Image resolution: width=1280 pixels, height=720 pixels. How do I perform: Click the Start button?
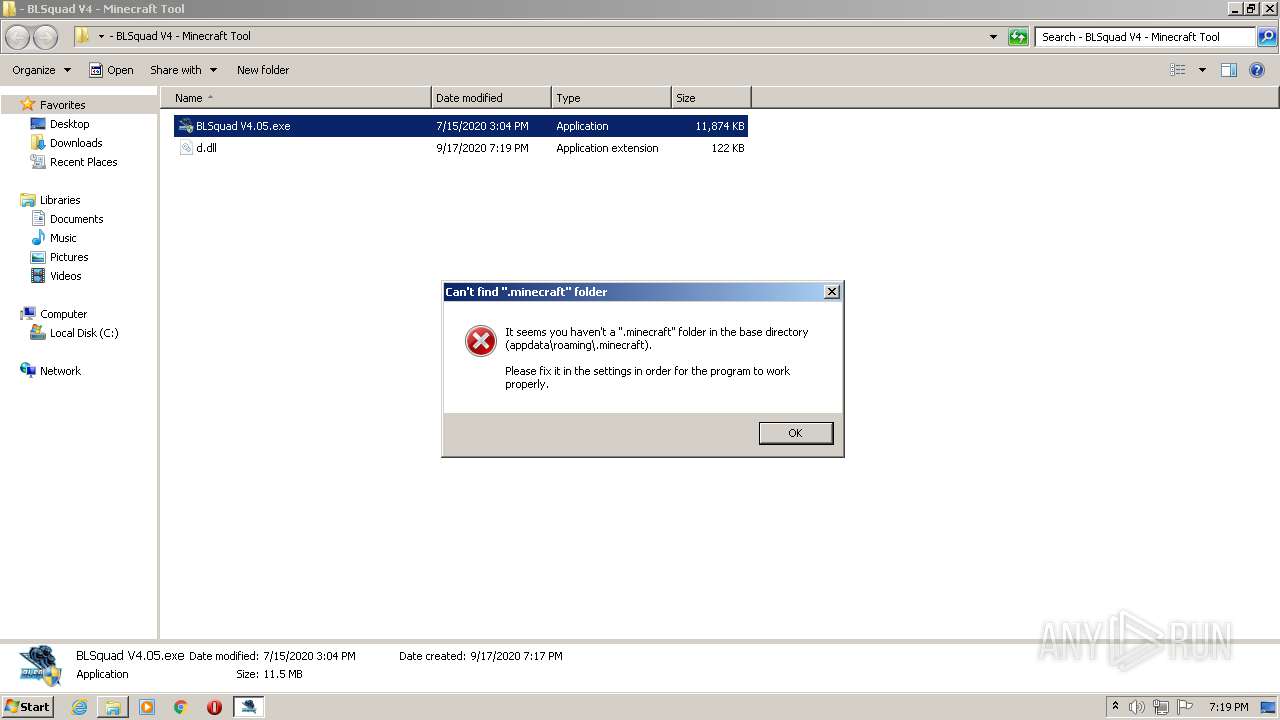28,706
